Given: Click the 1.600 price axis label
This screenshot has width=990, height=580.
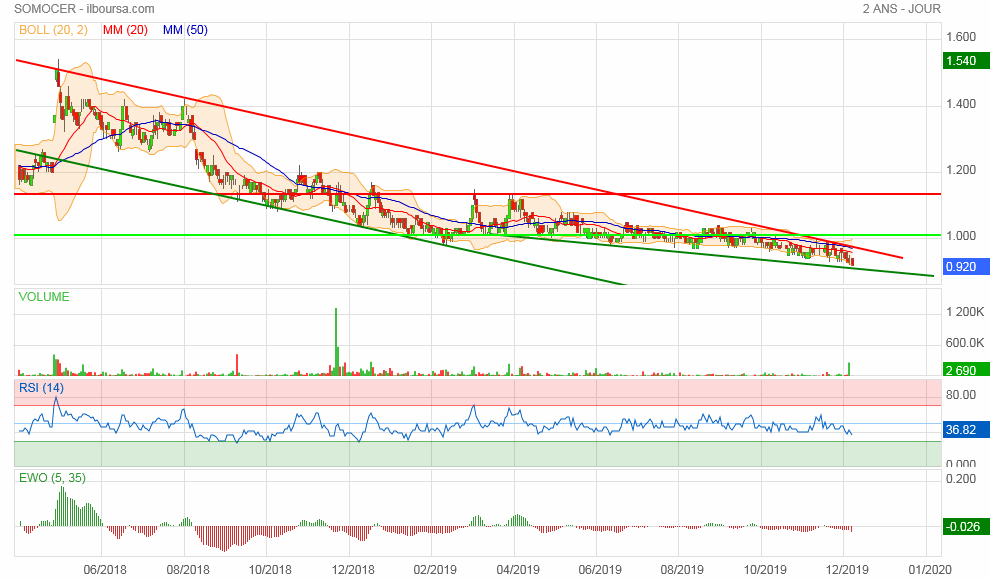Looking at the screenshot, I should pyautogui.click(x=961, y=37).
